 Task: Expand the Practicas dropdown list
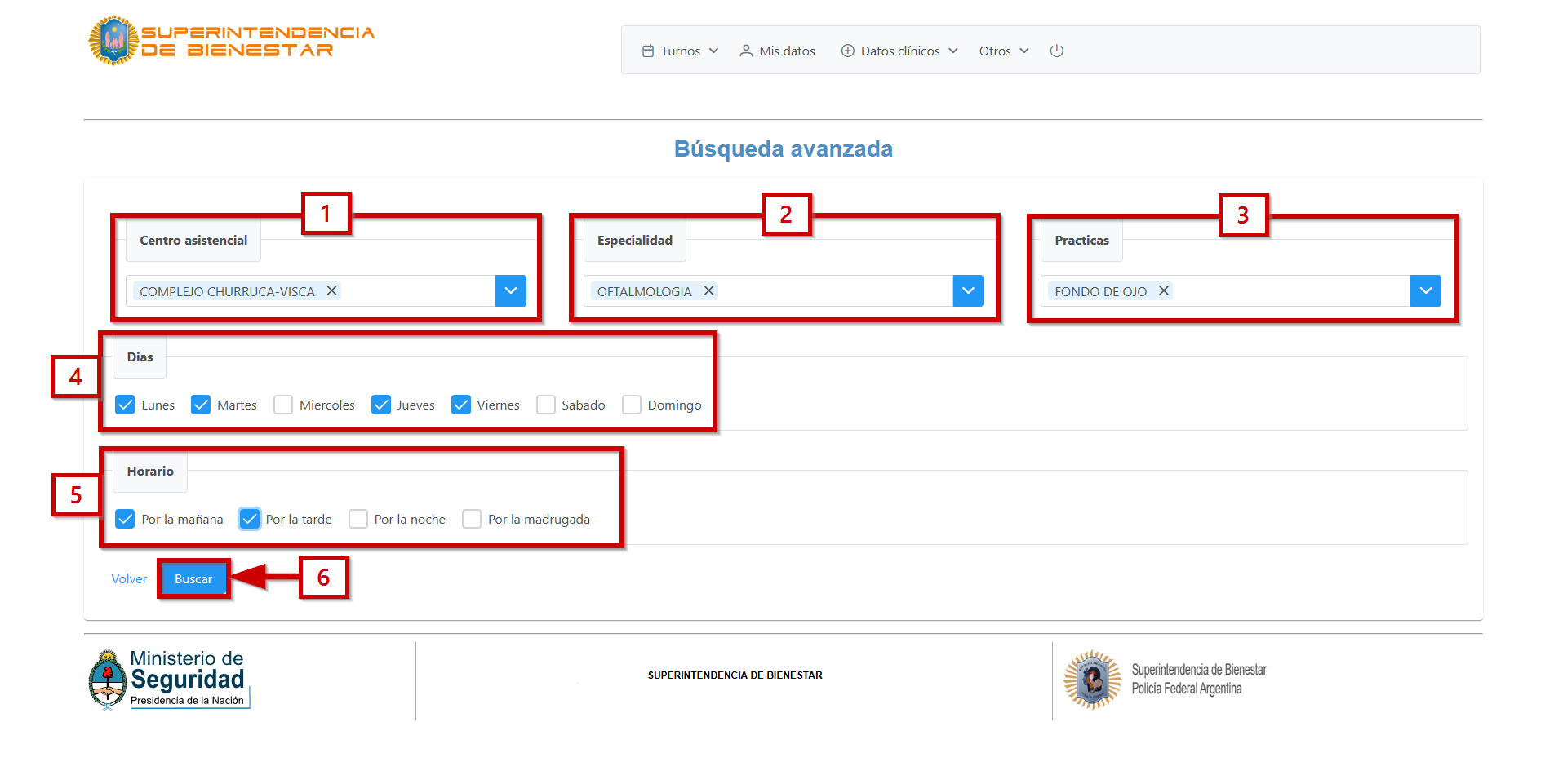pos(1425,290)
